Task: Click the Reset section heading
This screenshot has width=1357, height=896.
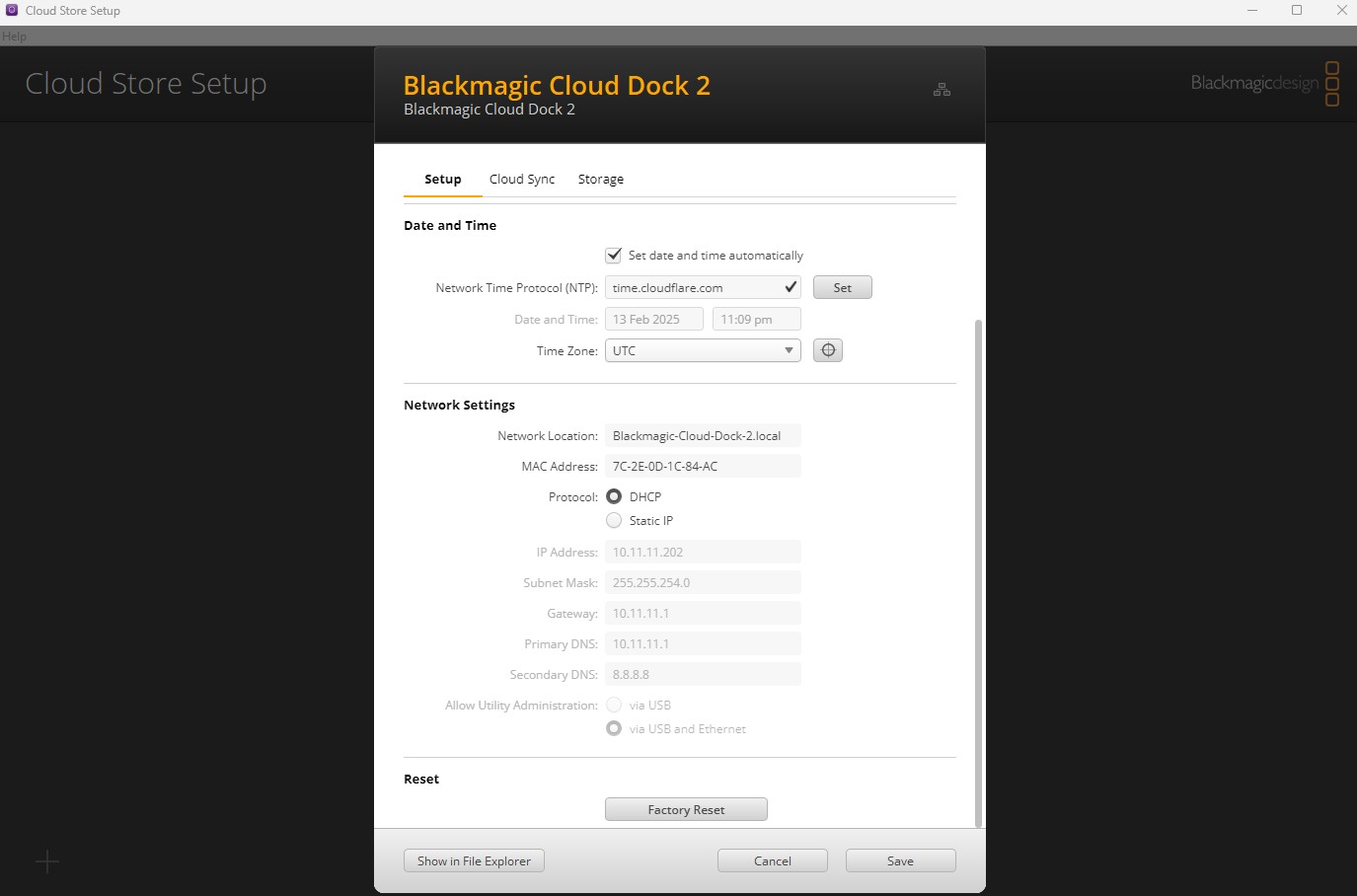Action: click(421, 779)
